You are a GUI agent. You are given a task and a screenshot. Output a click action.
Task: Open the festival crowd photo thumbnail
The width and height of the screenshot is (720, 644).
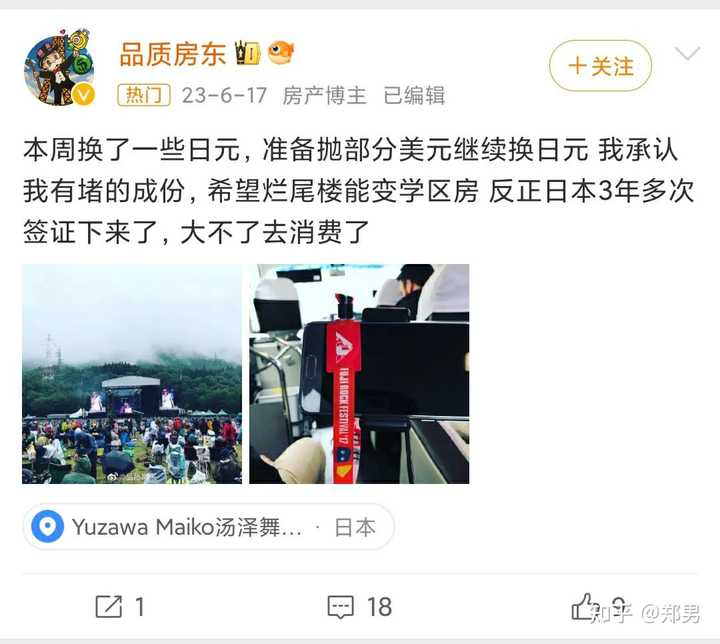132,374
